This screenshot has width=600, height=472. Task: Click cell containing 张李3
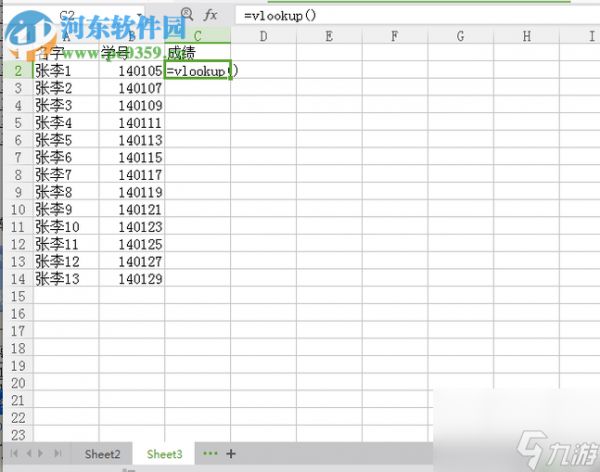[x=66, y=105]
